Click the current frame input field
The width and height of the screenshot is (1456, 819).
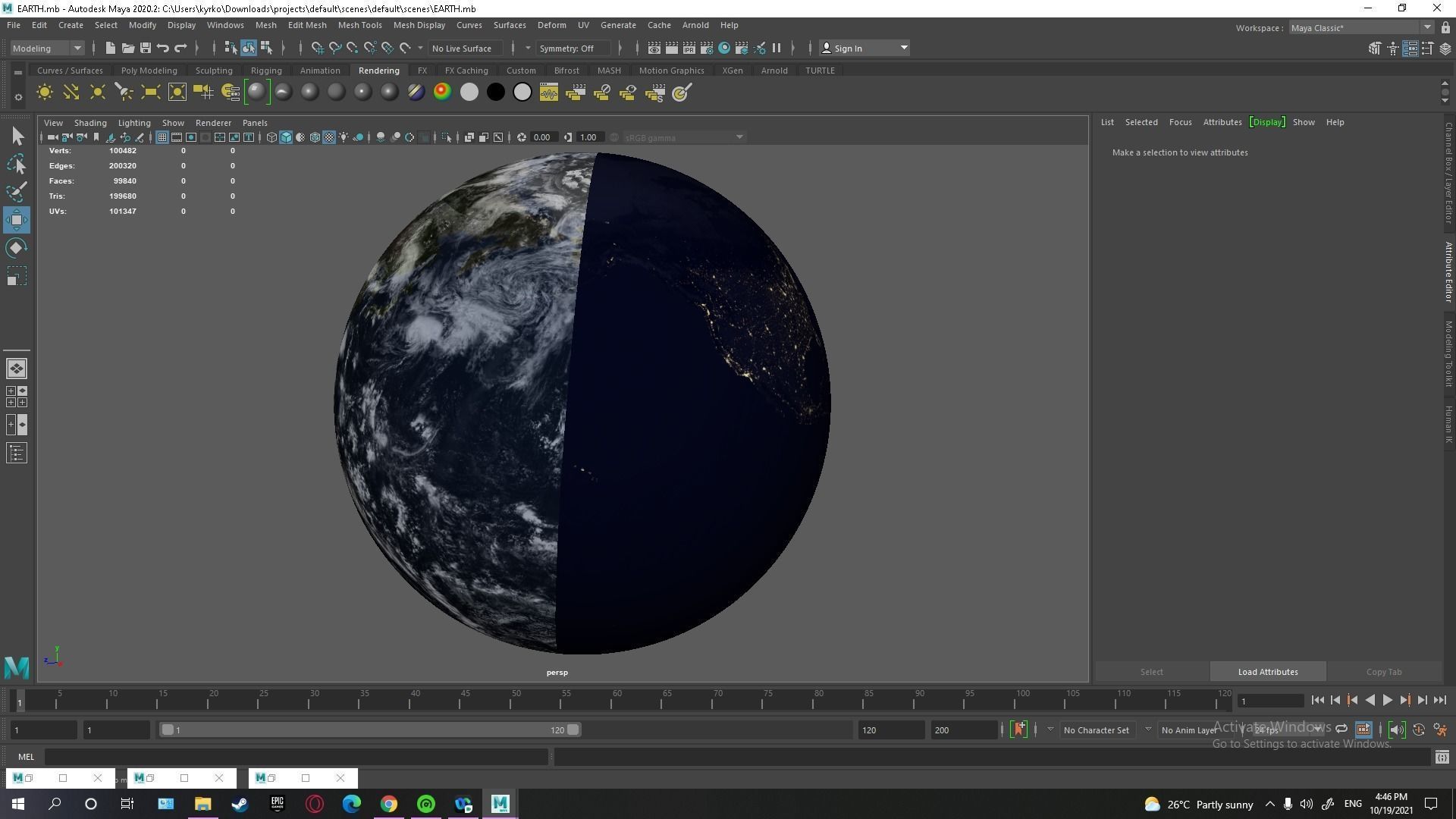click(x=1270, y=701)
